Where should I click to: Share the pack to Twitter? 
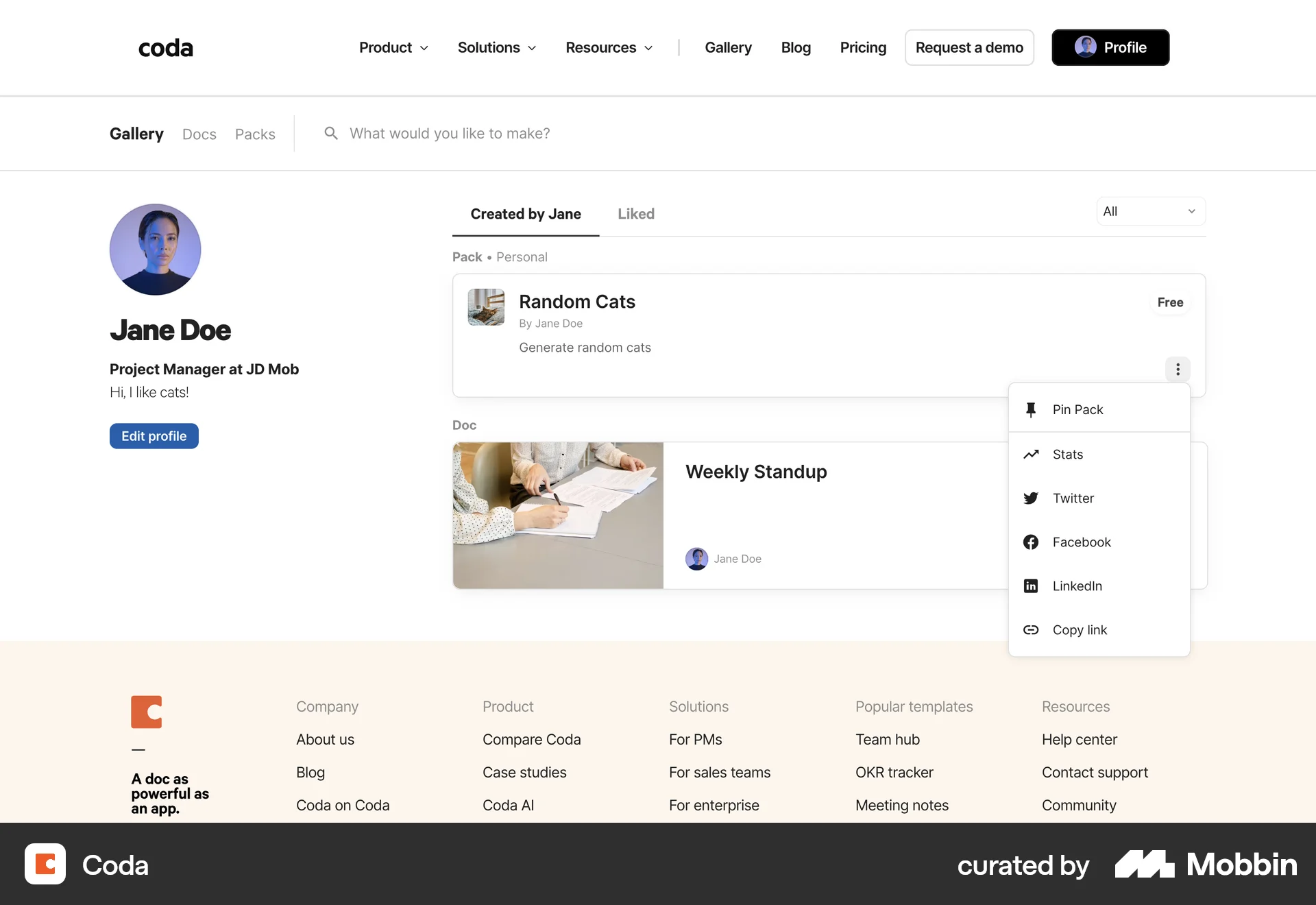point(1073,498)
